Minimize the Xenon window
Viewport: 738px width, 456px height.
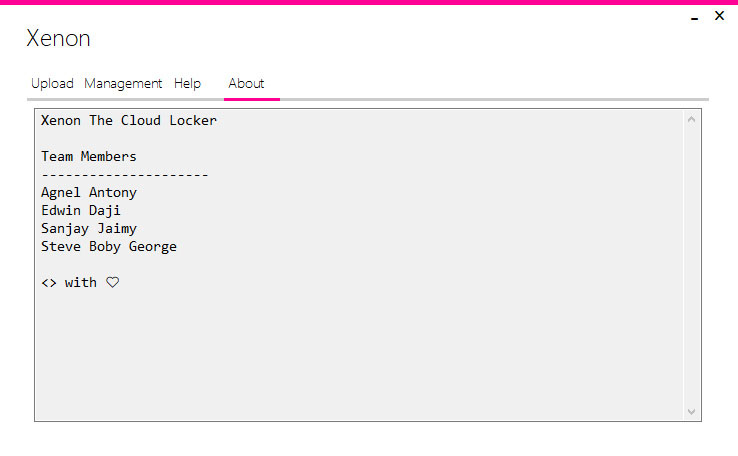pos(694,17)
